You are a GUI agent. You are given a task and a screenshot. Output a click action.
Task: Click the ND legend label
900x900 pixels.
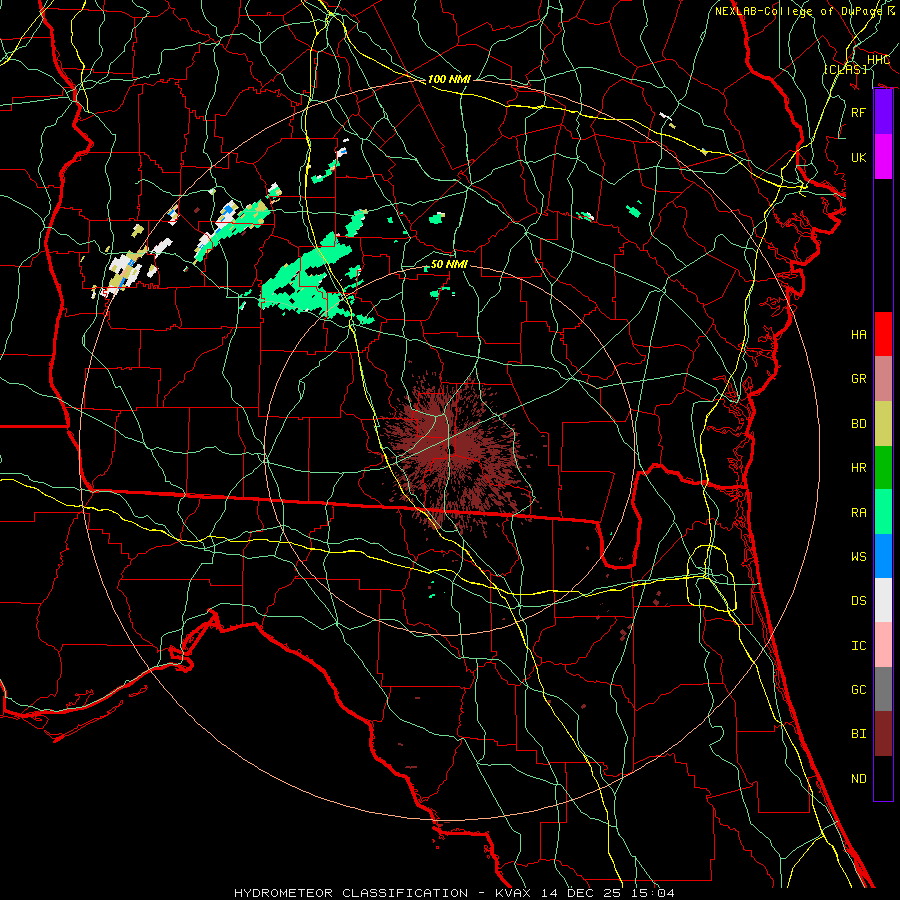(x=858, y=779)
